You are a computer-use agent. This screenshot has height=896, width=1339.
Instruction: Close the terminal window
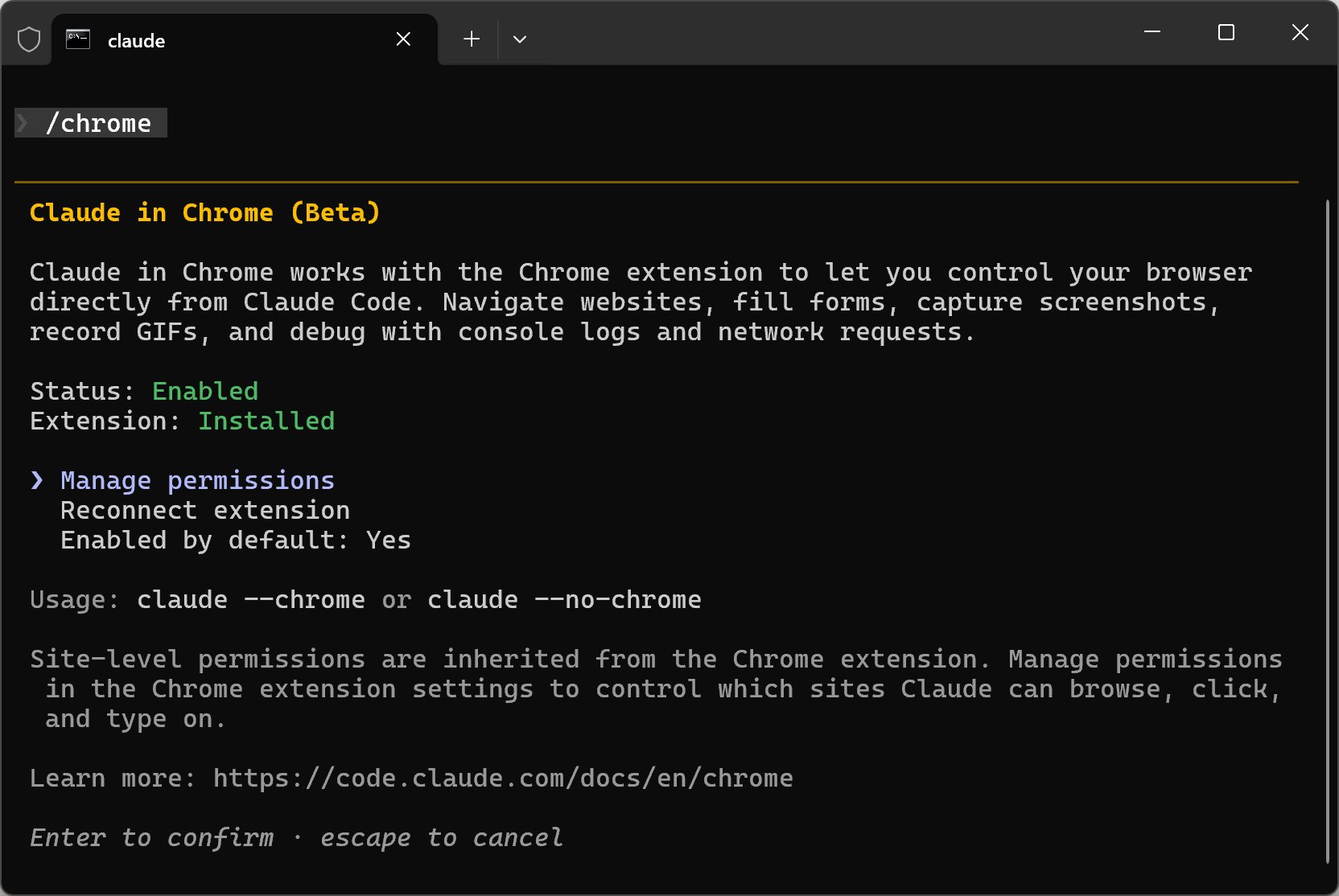[1300, 32]
